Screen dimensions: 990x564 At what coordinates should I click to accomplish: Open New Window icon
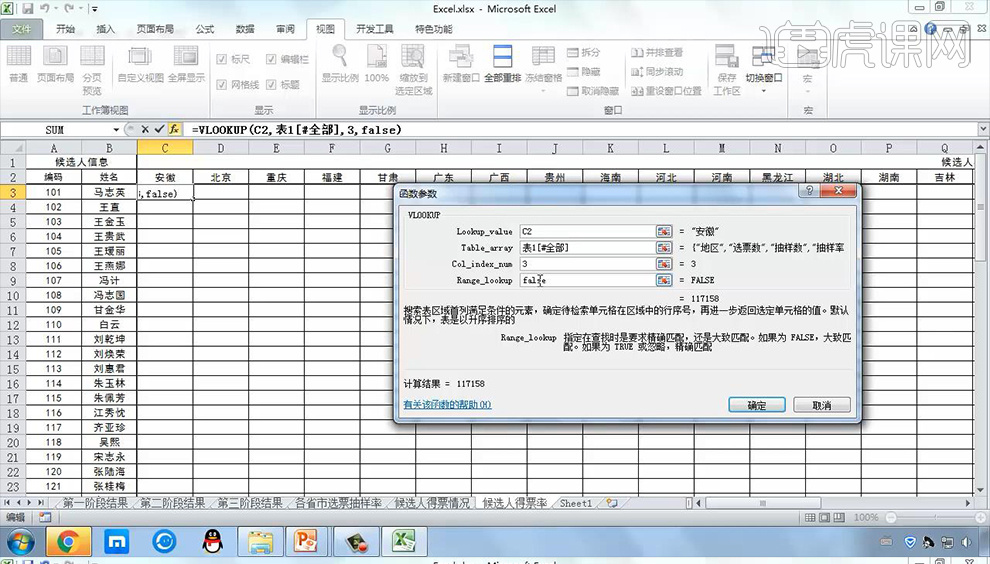[462, 63]
